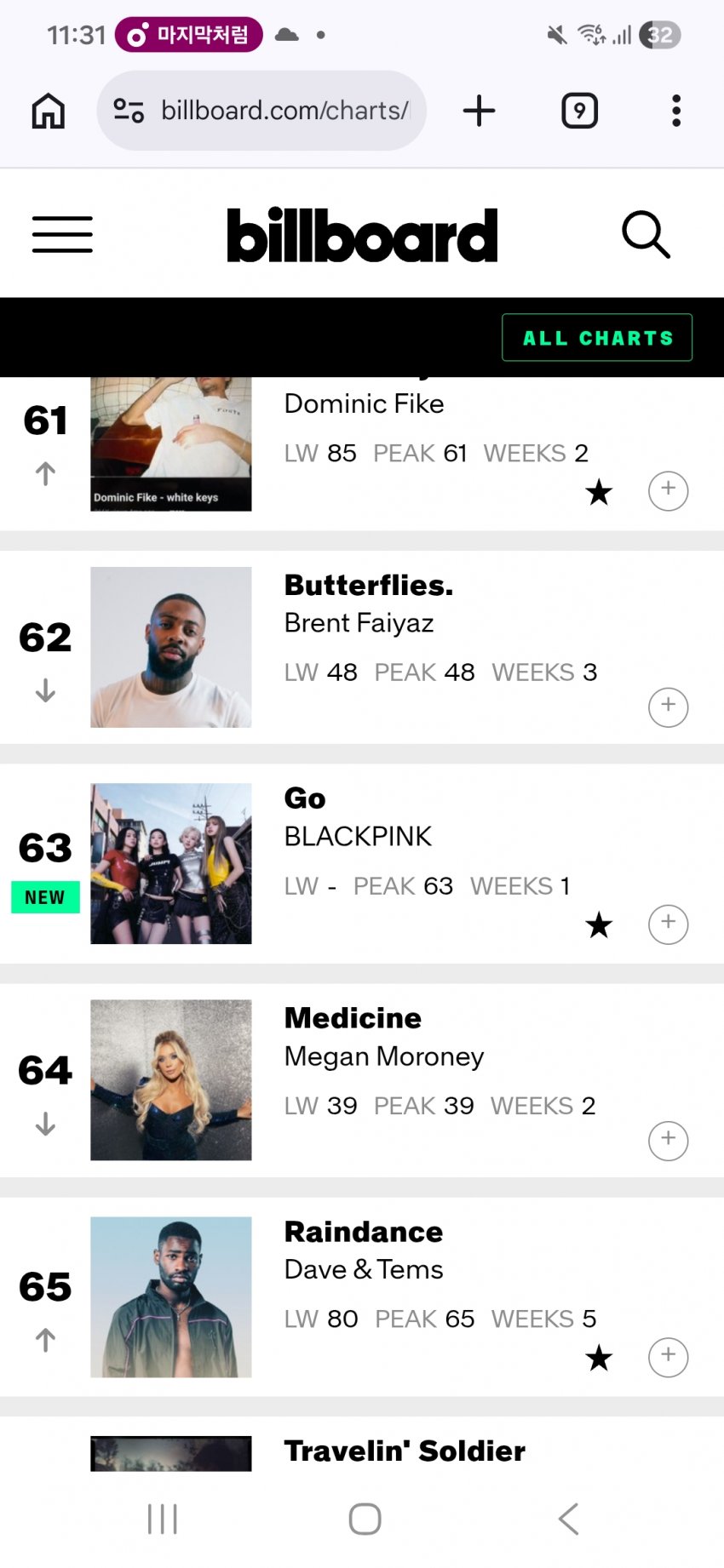Open the Billboard hamburger menu

[62, 234]
